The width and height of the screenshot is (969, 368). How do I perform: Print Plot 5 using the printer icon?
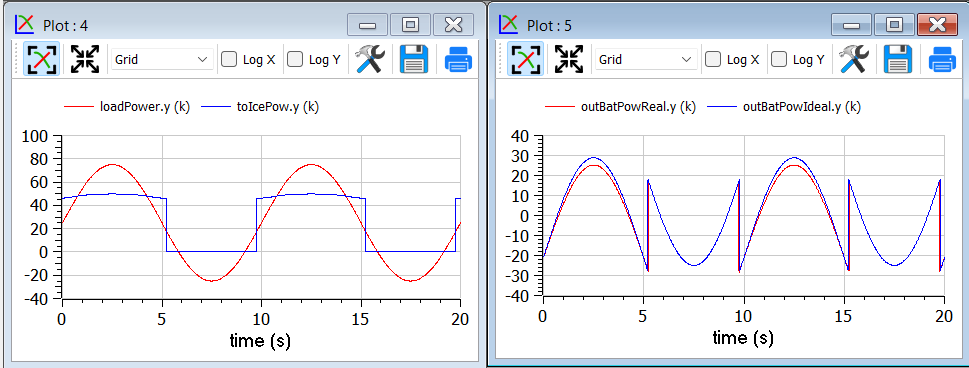[x=942, y=59]
